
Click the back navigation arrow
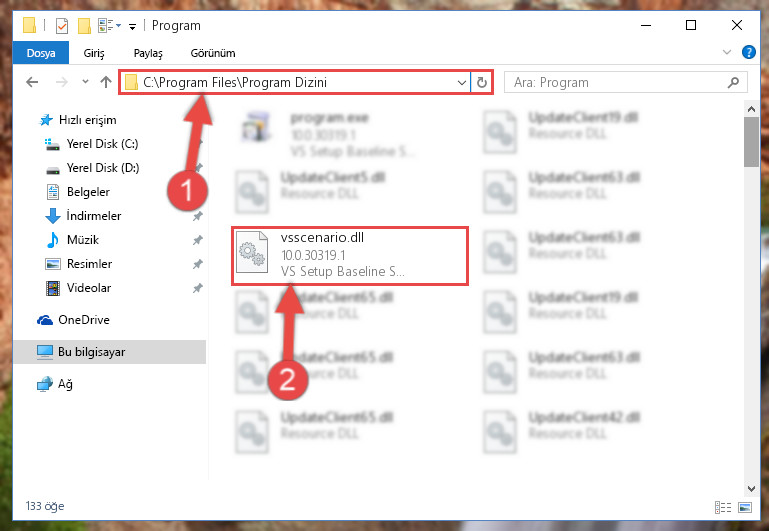tap(32, 82)
